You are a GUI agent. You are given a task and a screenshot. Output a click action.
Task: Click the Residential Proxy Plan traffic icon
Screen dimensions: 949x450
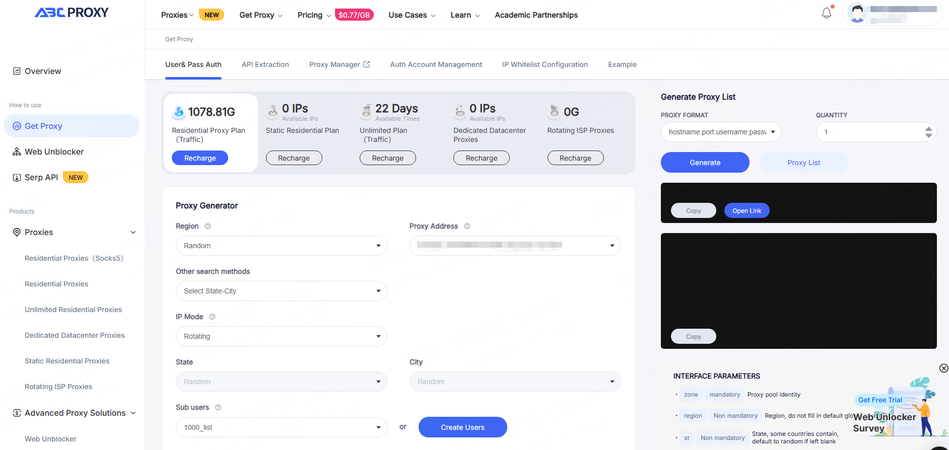[179, 112]
